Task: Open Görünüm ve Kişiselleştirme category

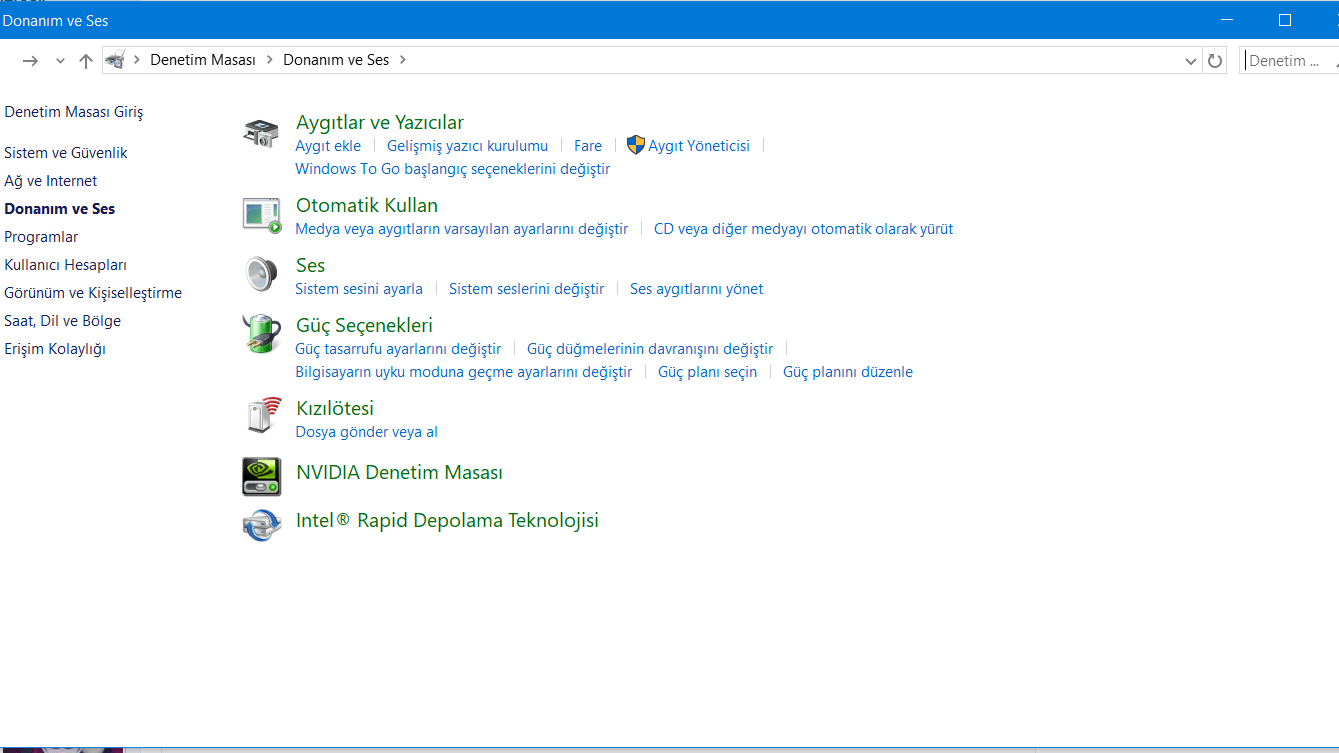Action: [93, 293]
